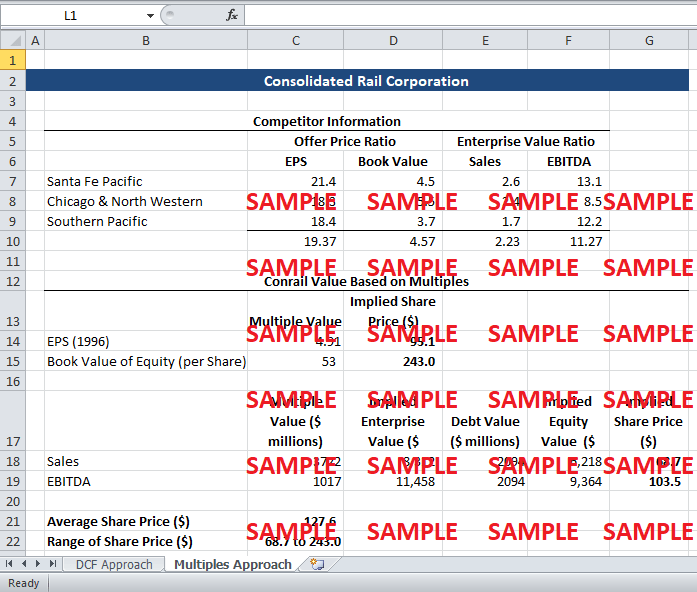Select column F header
The height and width of the screenshot is (592, 697).
coord(568,40)
